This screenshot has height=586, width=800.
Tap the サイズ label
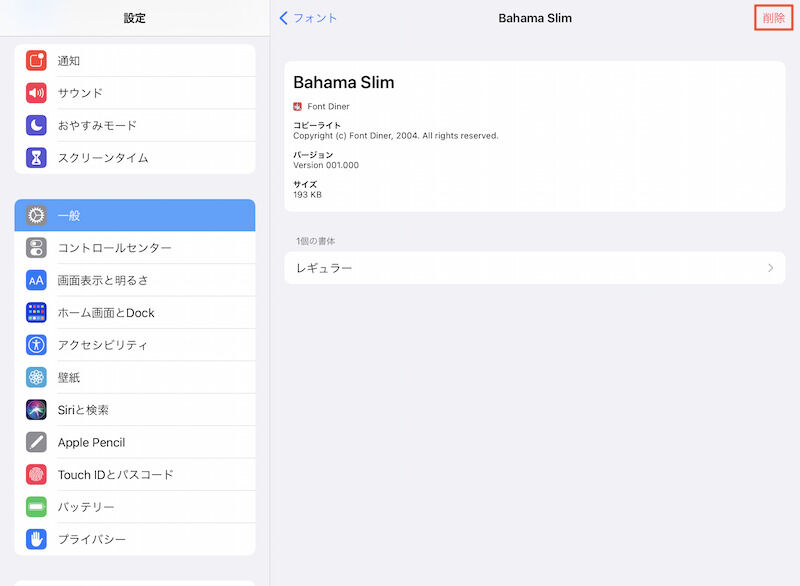[x=305, y=185]
